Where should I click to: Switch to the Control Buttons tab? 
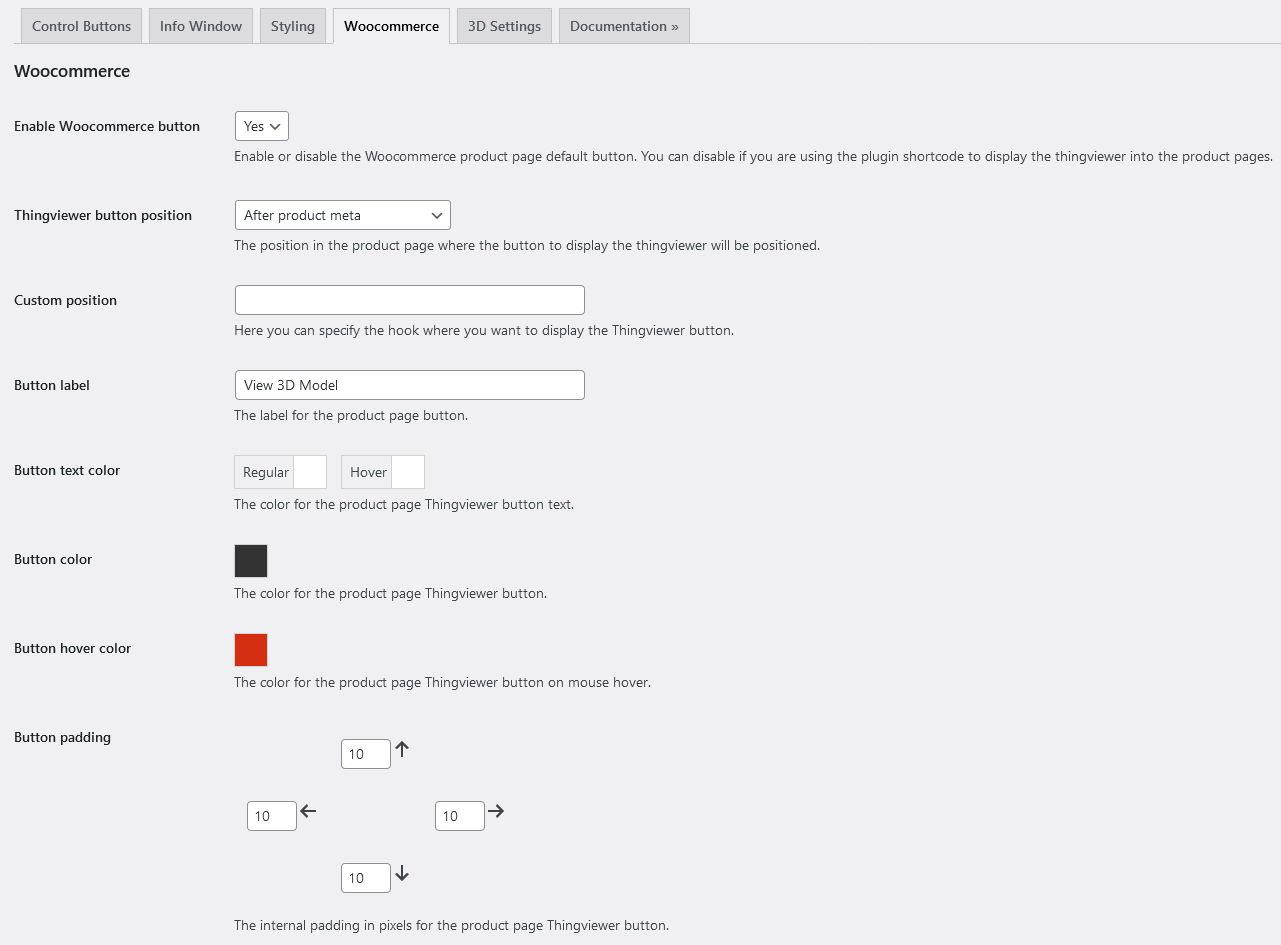[x=81, y=26]
